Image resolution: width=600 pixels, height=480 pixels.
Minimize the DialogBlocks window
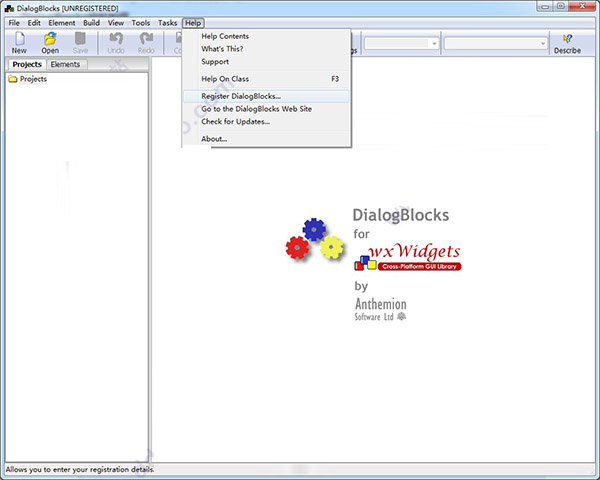pos(545,7)
